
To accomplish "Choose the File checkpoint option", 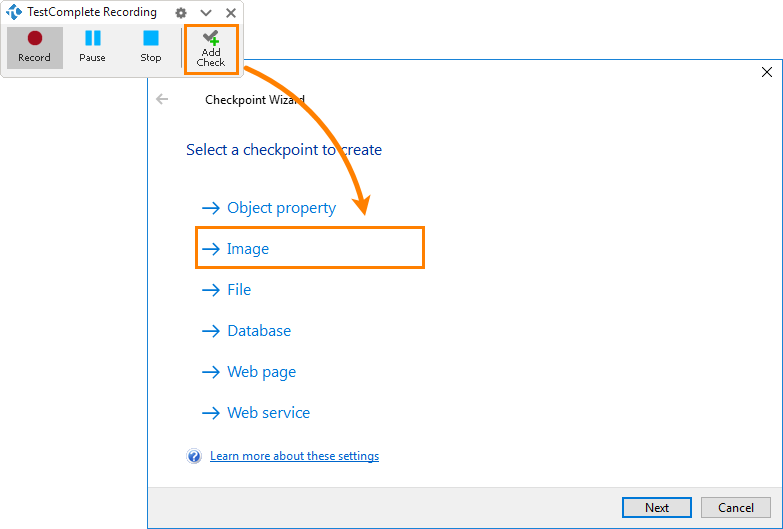I will 227,290.
